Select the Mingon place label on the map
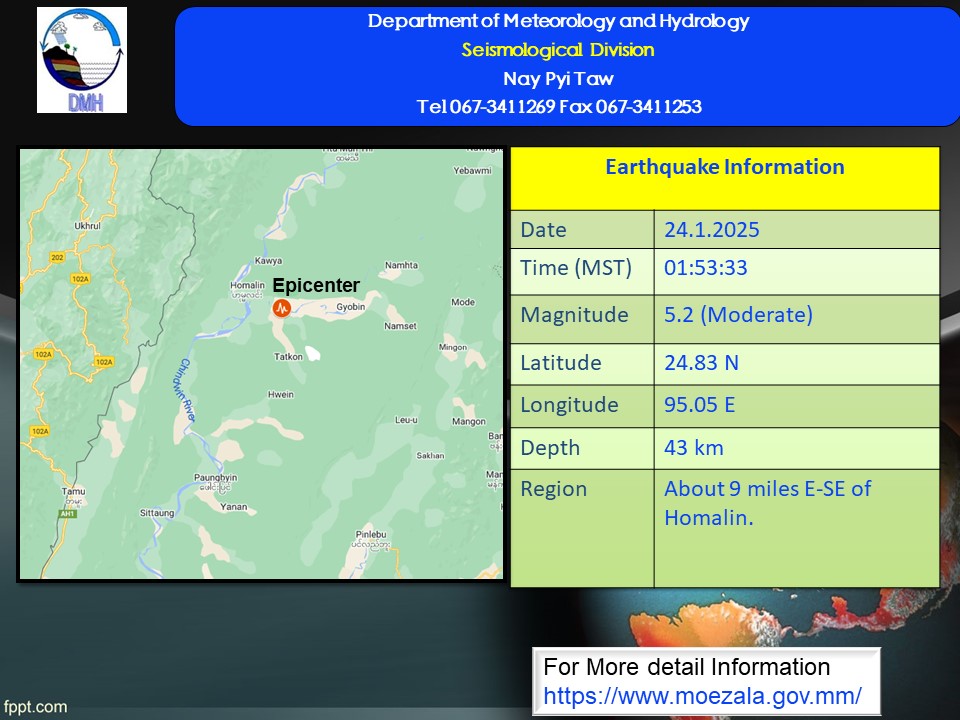960x720 pixels. click(453, 347)
